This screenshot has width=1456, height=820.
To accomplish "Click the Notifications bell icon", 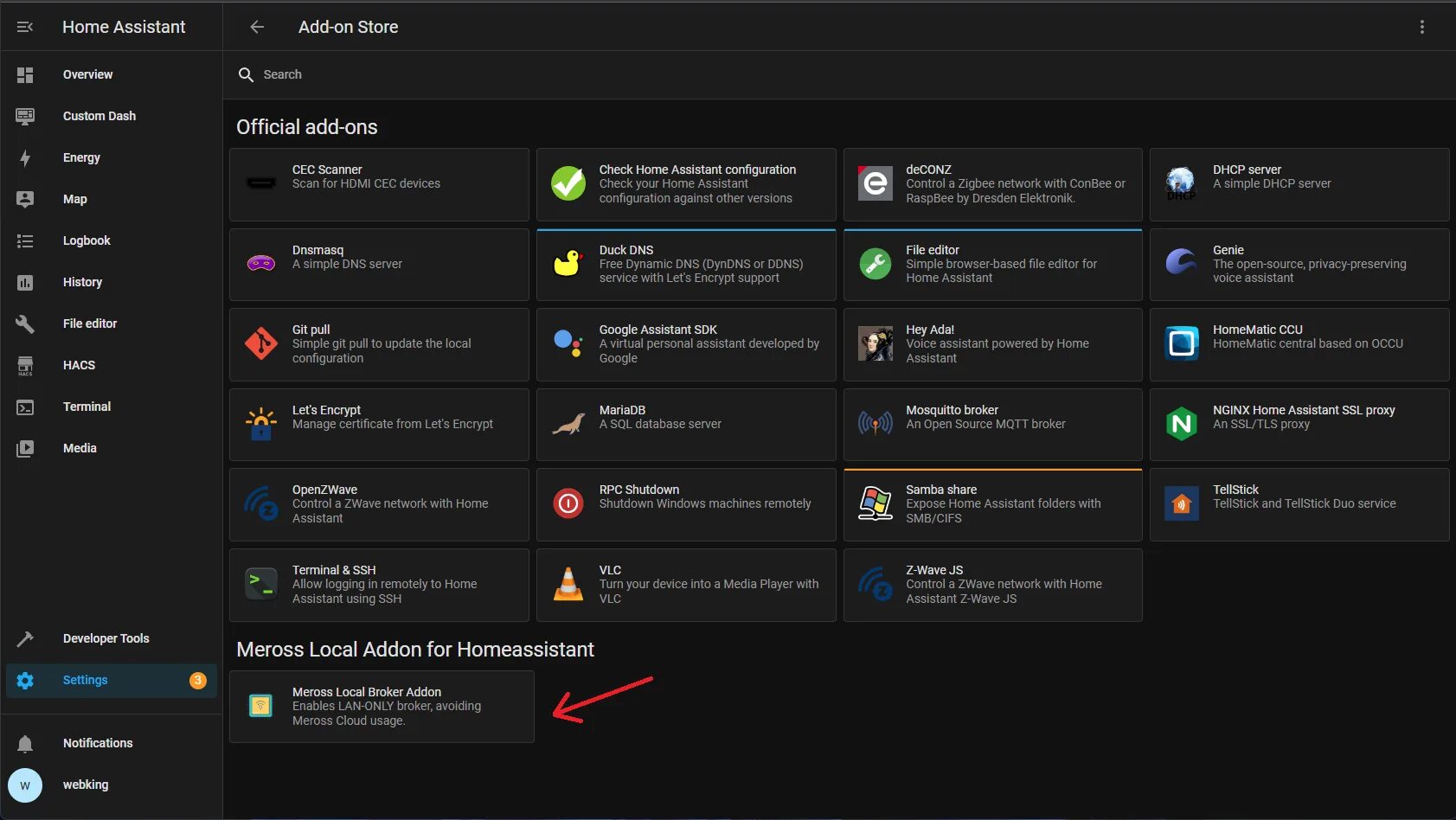I will [x=25, y=743].
